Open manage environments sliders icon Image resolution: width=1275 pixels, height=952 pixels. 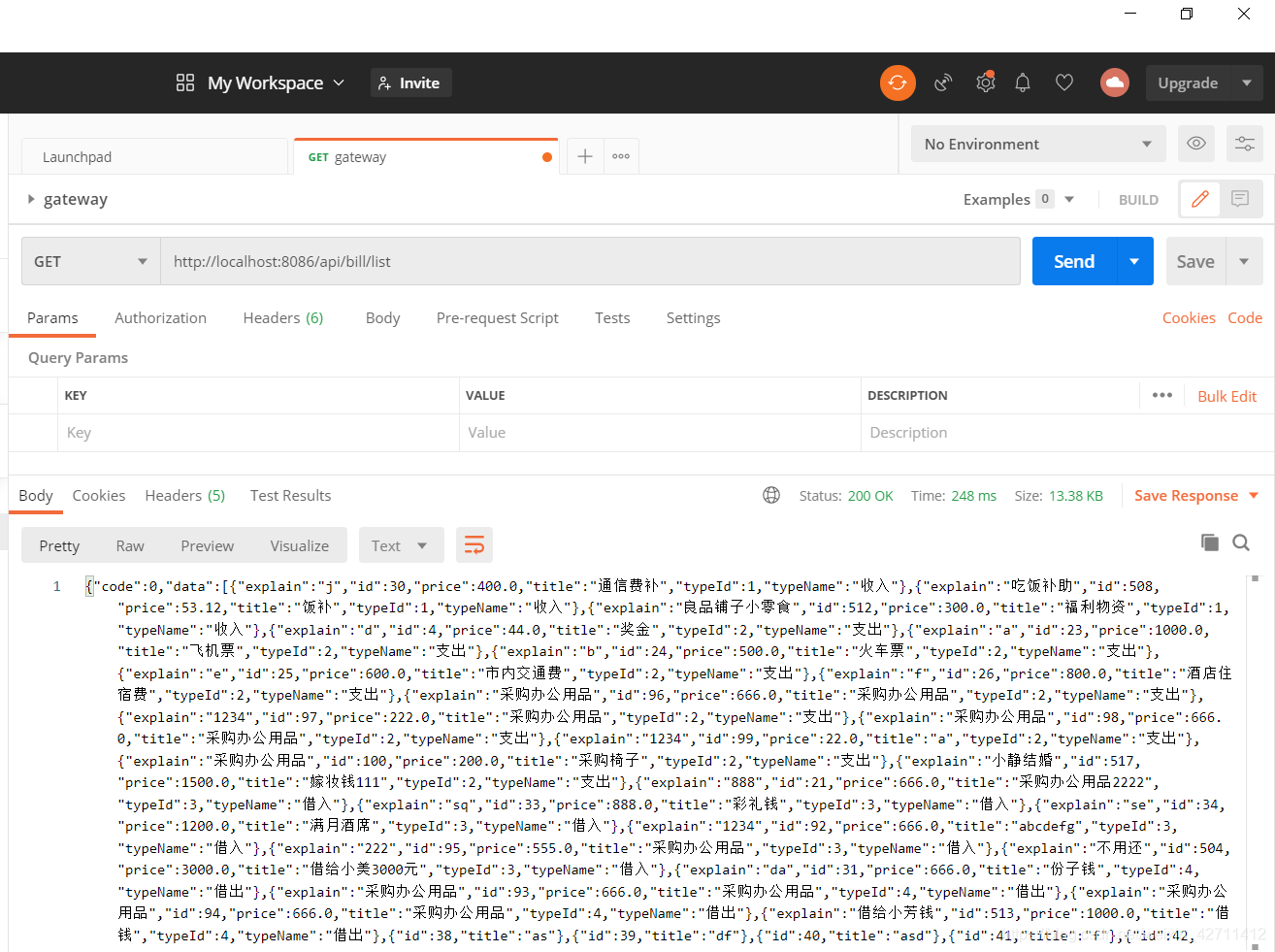(1245, 144)
